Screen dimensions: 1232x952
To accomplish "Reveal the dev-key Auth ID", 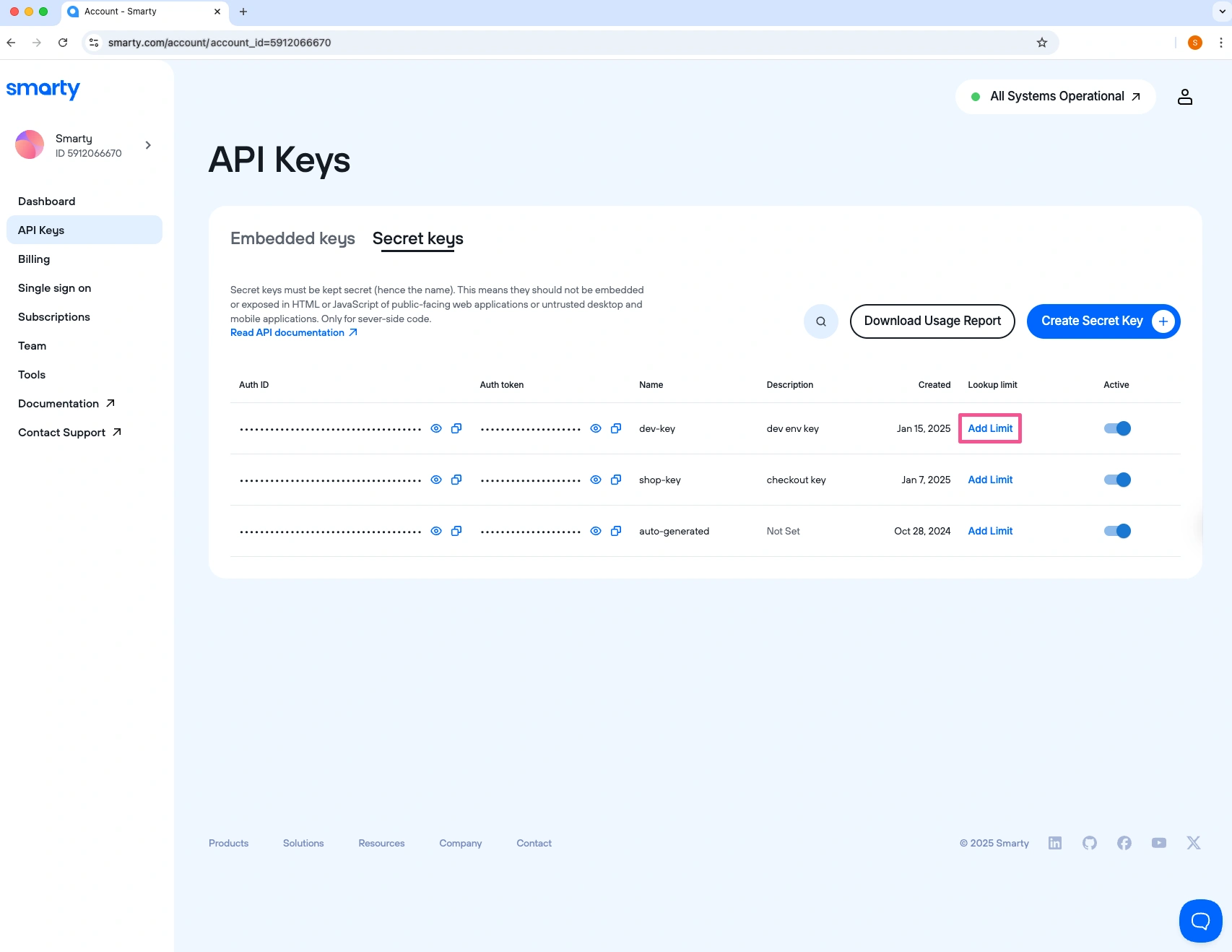I will (x=436, y=428).
